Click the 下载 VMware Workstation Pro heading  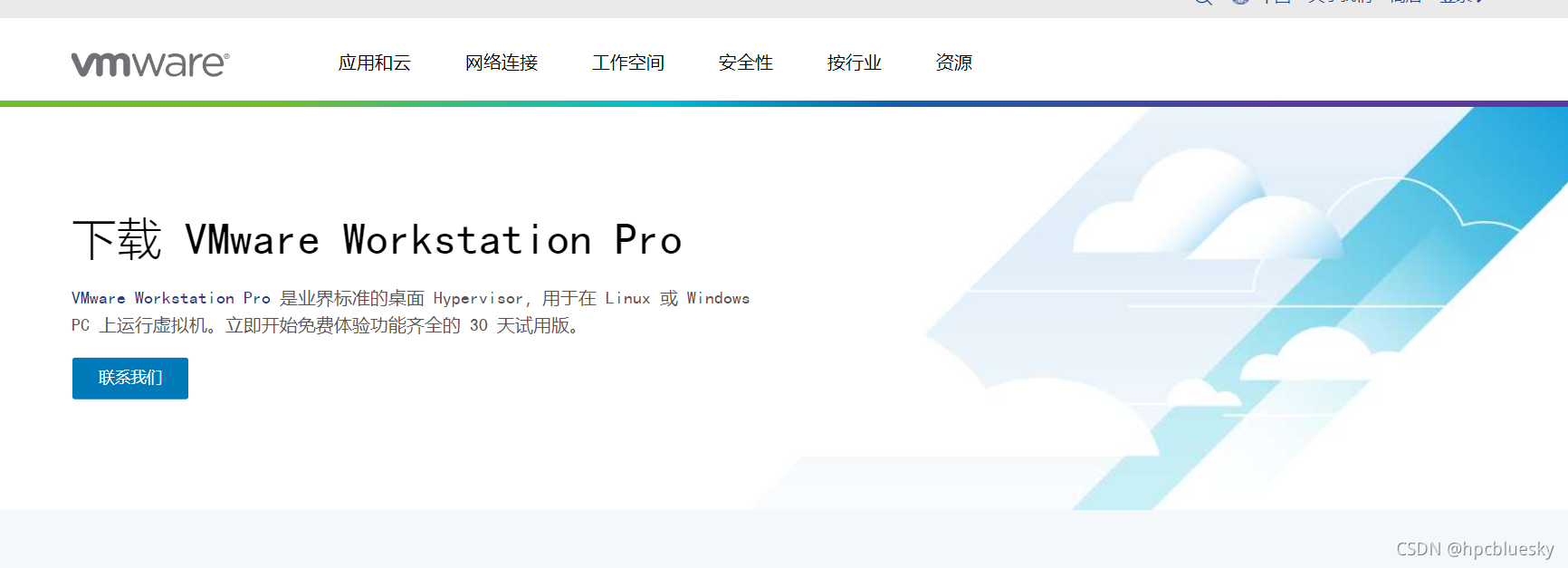click(x=378, y=240)
